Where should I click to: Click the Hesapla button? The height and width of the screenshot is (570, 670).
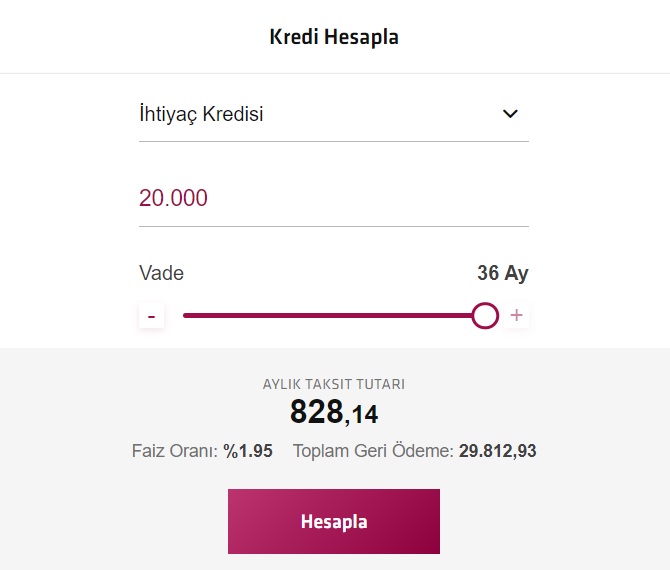334,521
